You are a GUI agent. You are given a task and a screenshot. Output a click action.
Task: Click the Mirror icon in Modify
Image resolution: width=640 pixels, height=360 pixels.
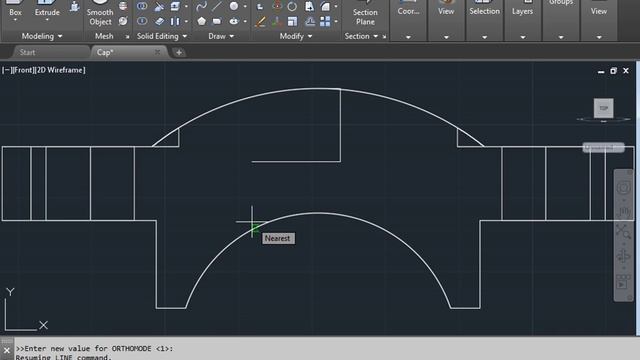309,21
